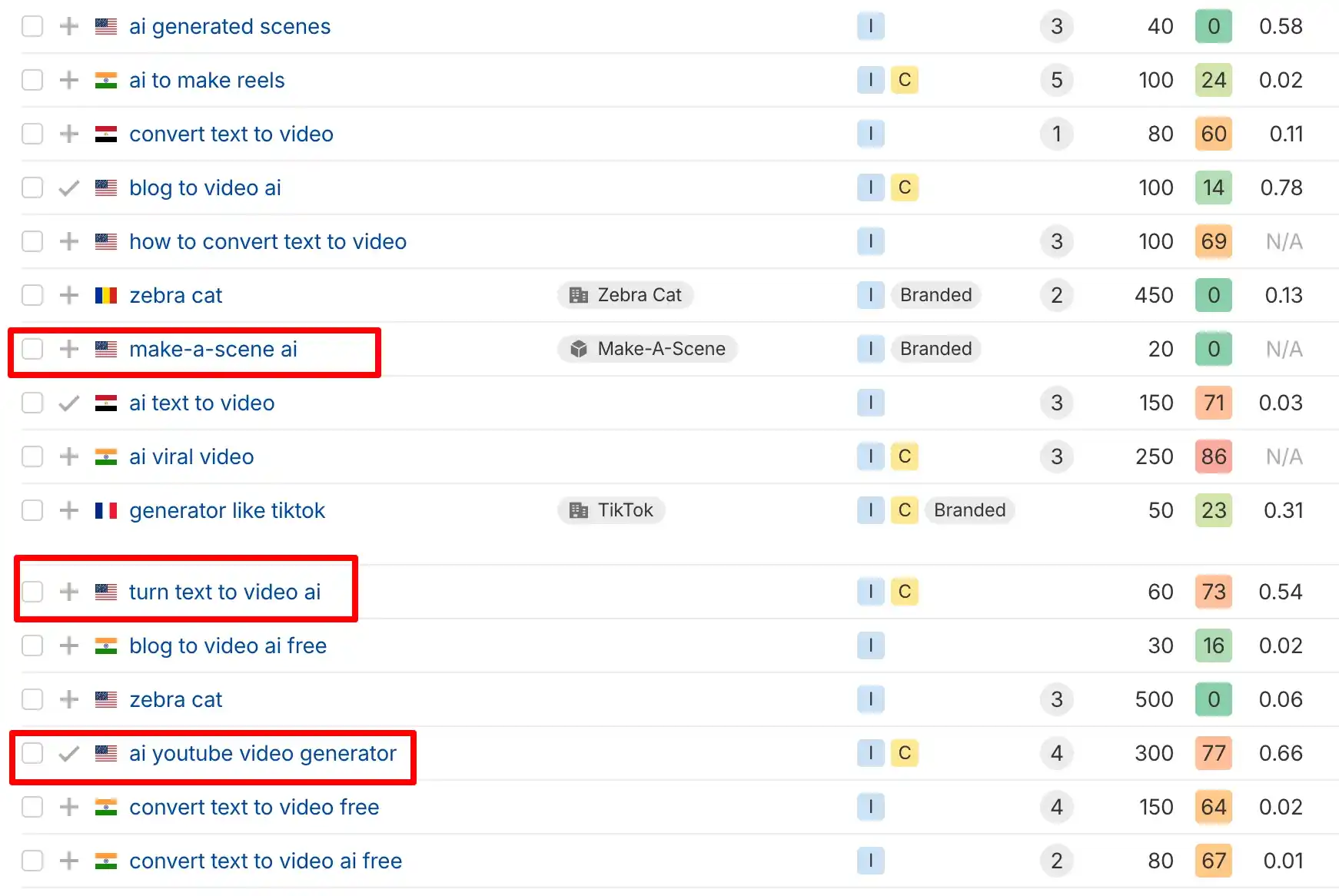
Task: Select the checkbox on 'convert text to video free'
Action: click(32, 807)
